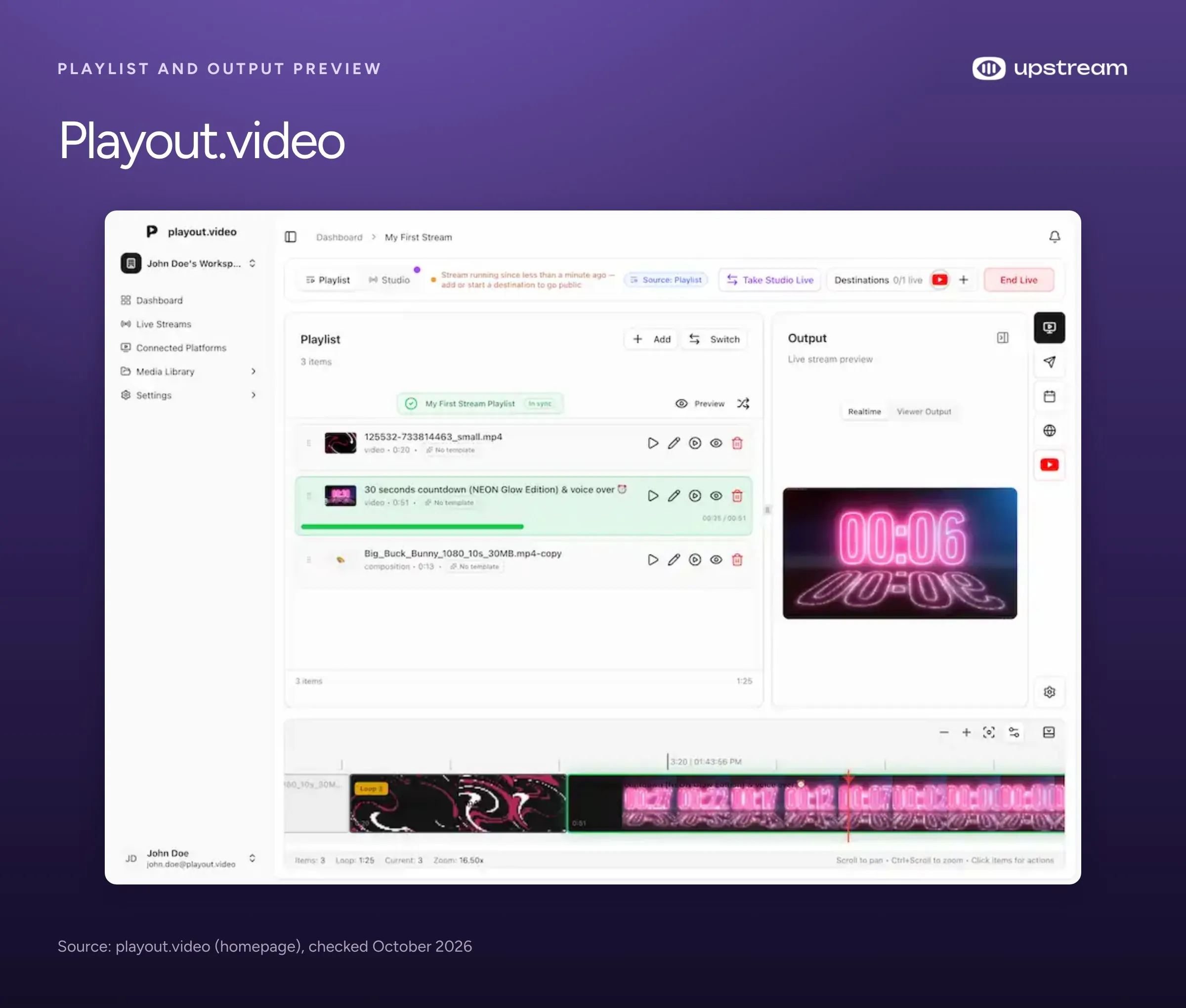Open the Playlist tab
The width and height of the screenshot is (1186, 1008).
click(x=328, y=280)
